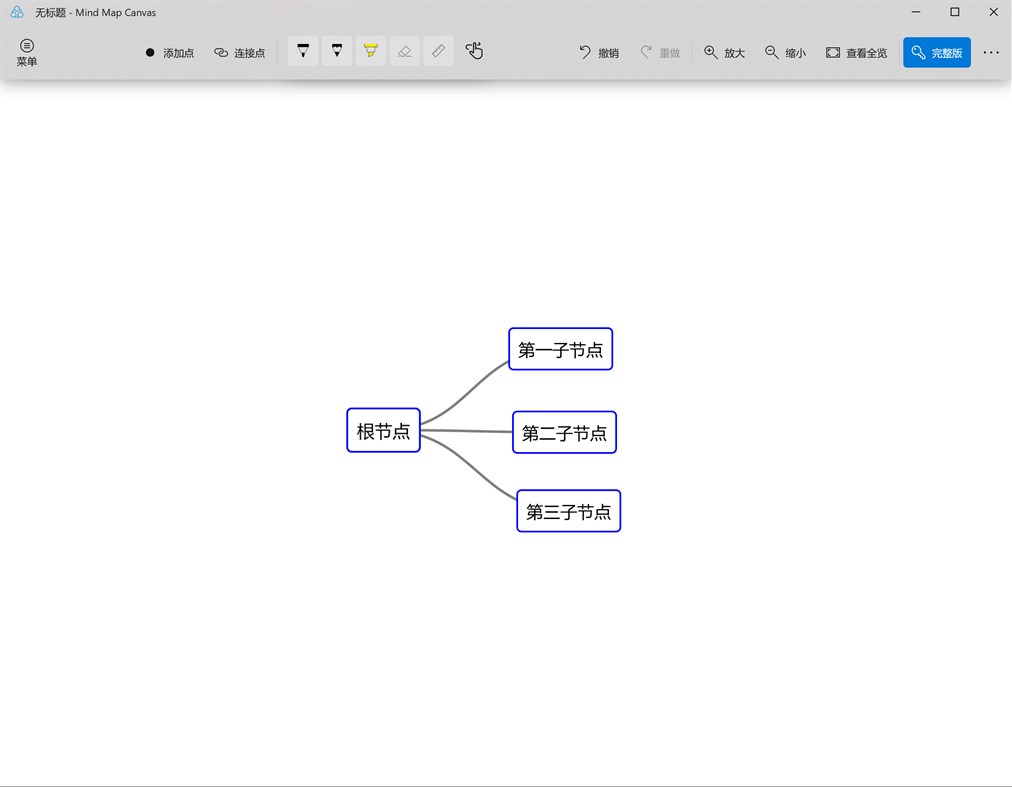Image resolution: width=1012 pixels, height=787 pixels.
Task: Click the 第三子节点 node
Action: (x=568, y=510)
